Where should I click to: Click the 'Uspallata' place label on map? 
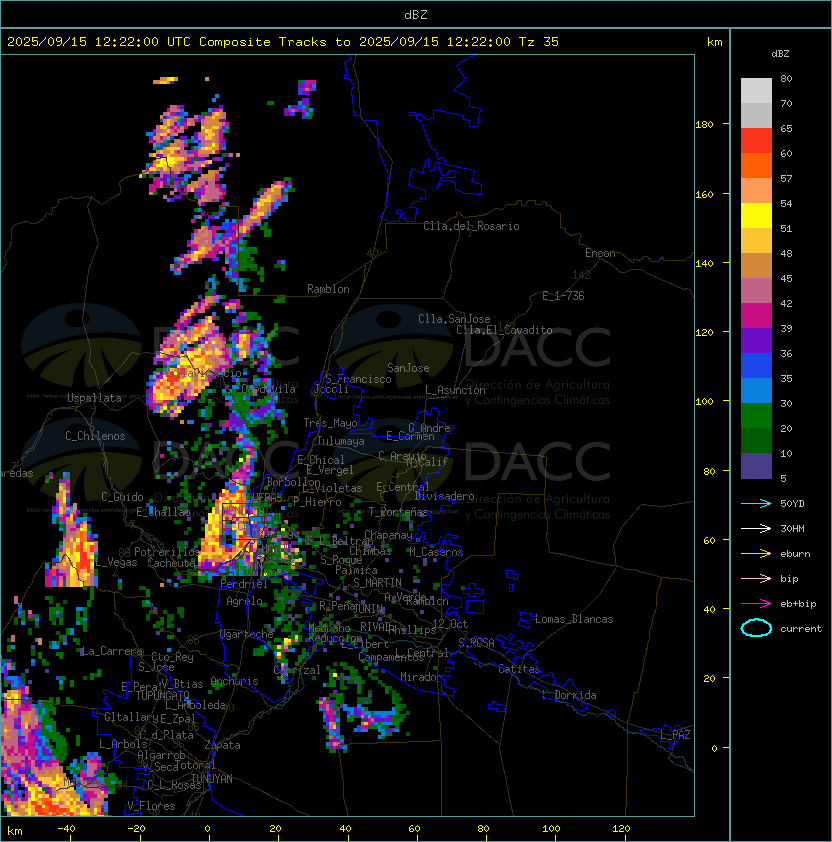[x=94, y=398]
